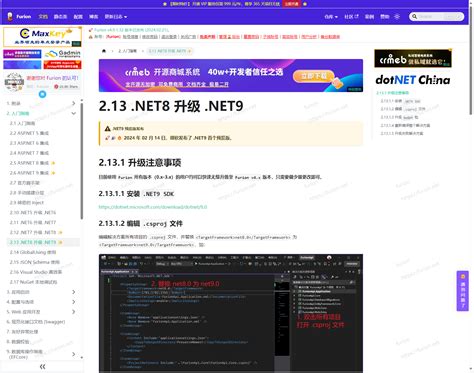Click the Gadmin advertisement logo
Viewport: 474px width, 373px height.
[x=62, y=54]
